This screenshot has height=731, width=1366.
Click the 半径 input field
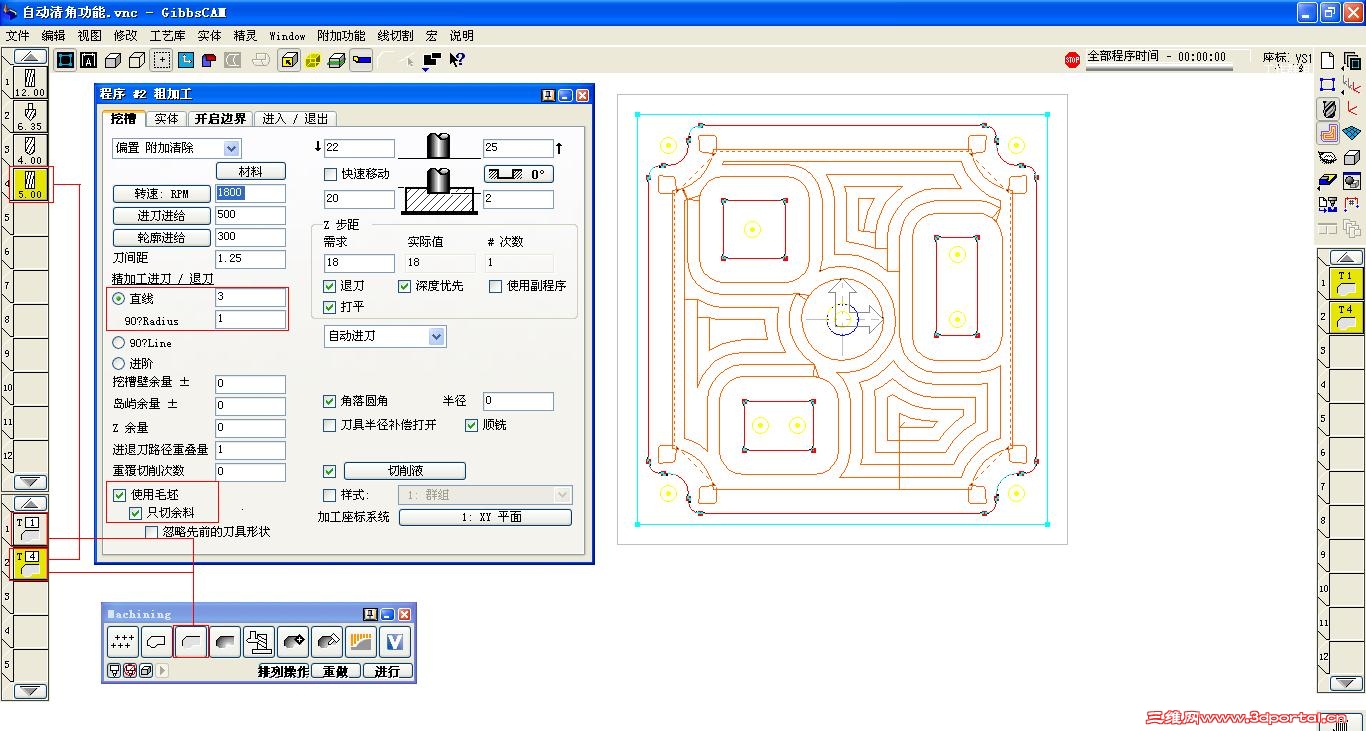click(518, 401)
